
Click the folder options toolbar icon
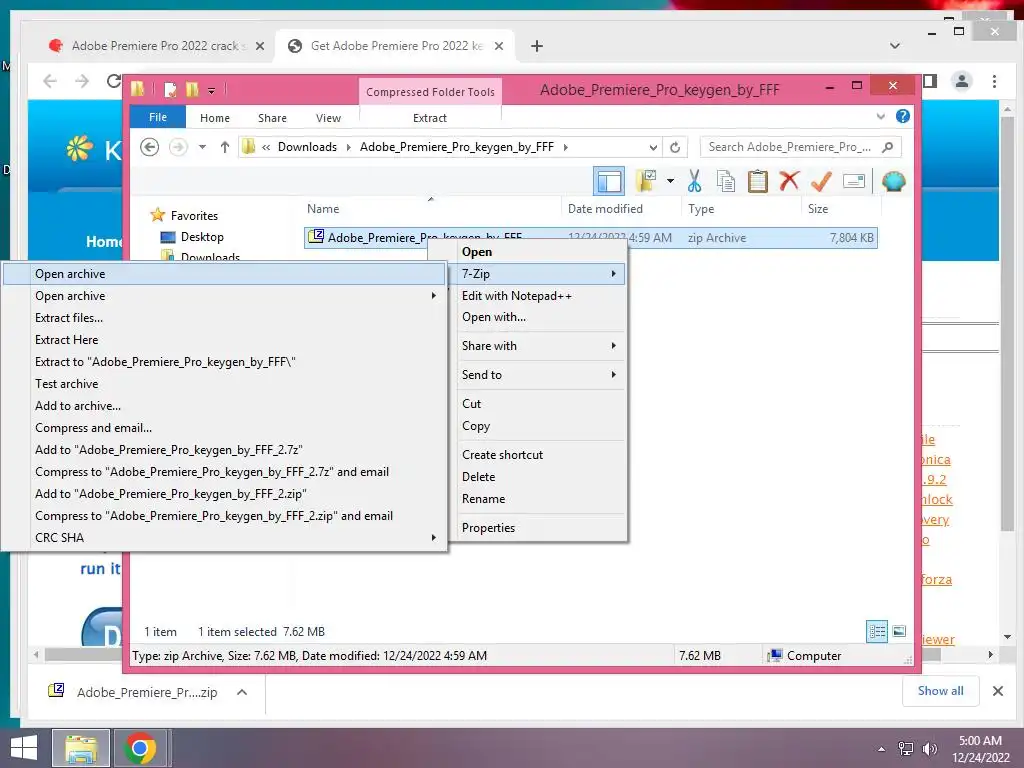646,181
